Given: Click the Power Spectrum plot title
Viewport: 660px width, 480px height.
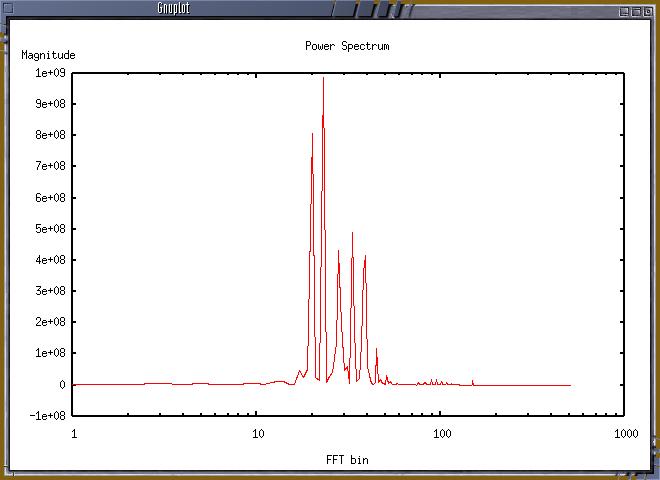Looking at the screenshot, I should [x=346, y=46].
